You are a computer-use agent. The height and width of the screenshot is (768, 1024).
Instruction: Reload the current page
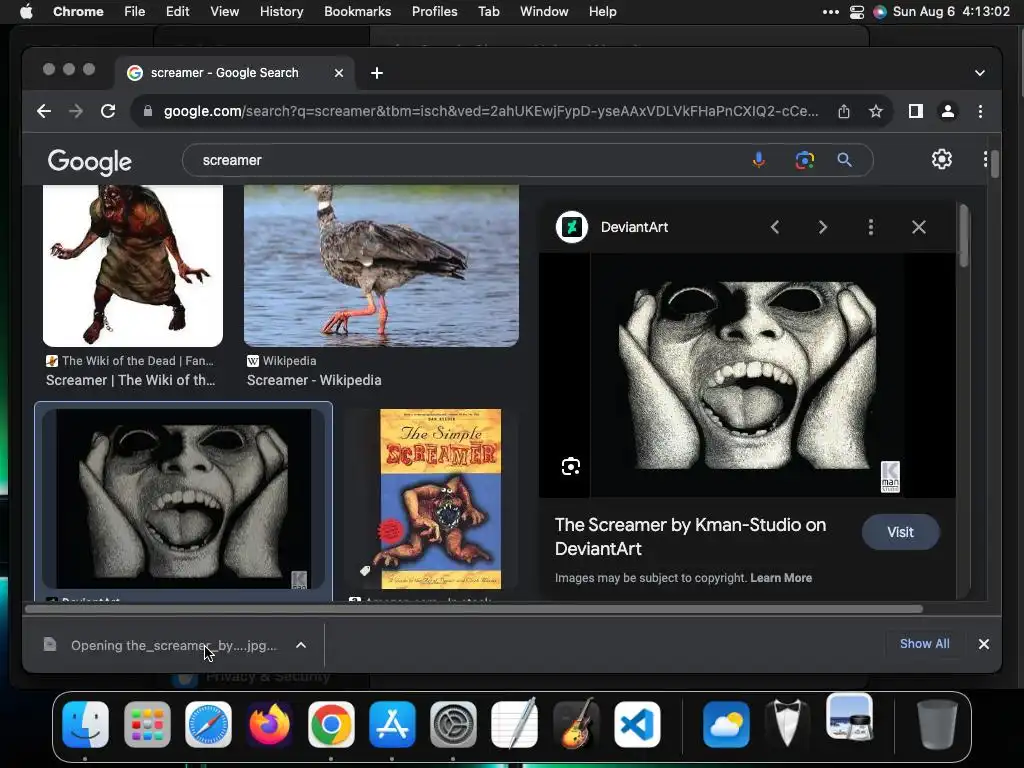[108, 111]
